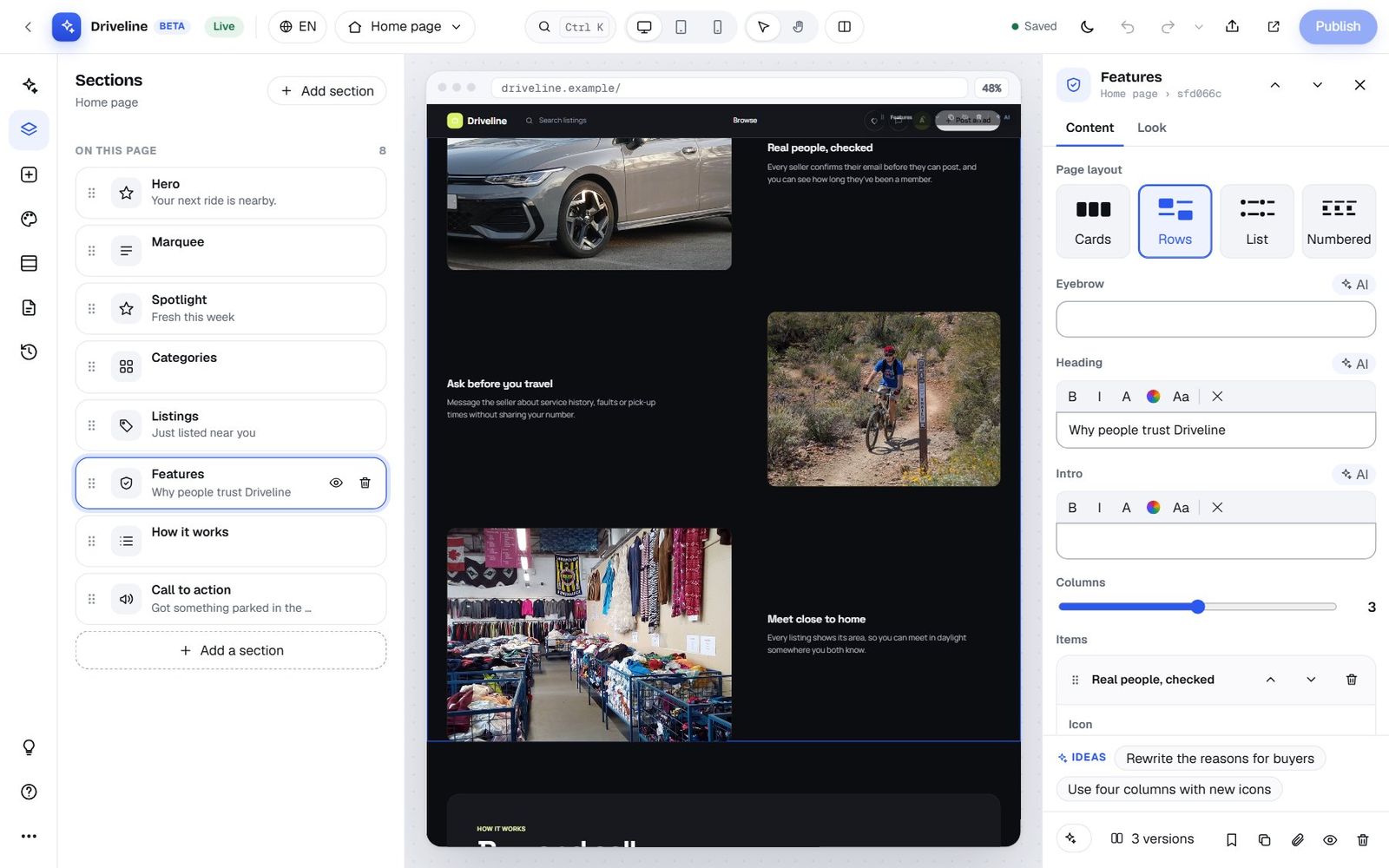The height and width of the screenshot is (868, 1389).
Task: Expand the redo history dropdown arrow
Action: [1199, 27]
